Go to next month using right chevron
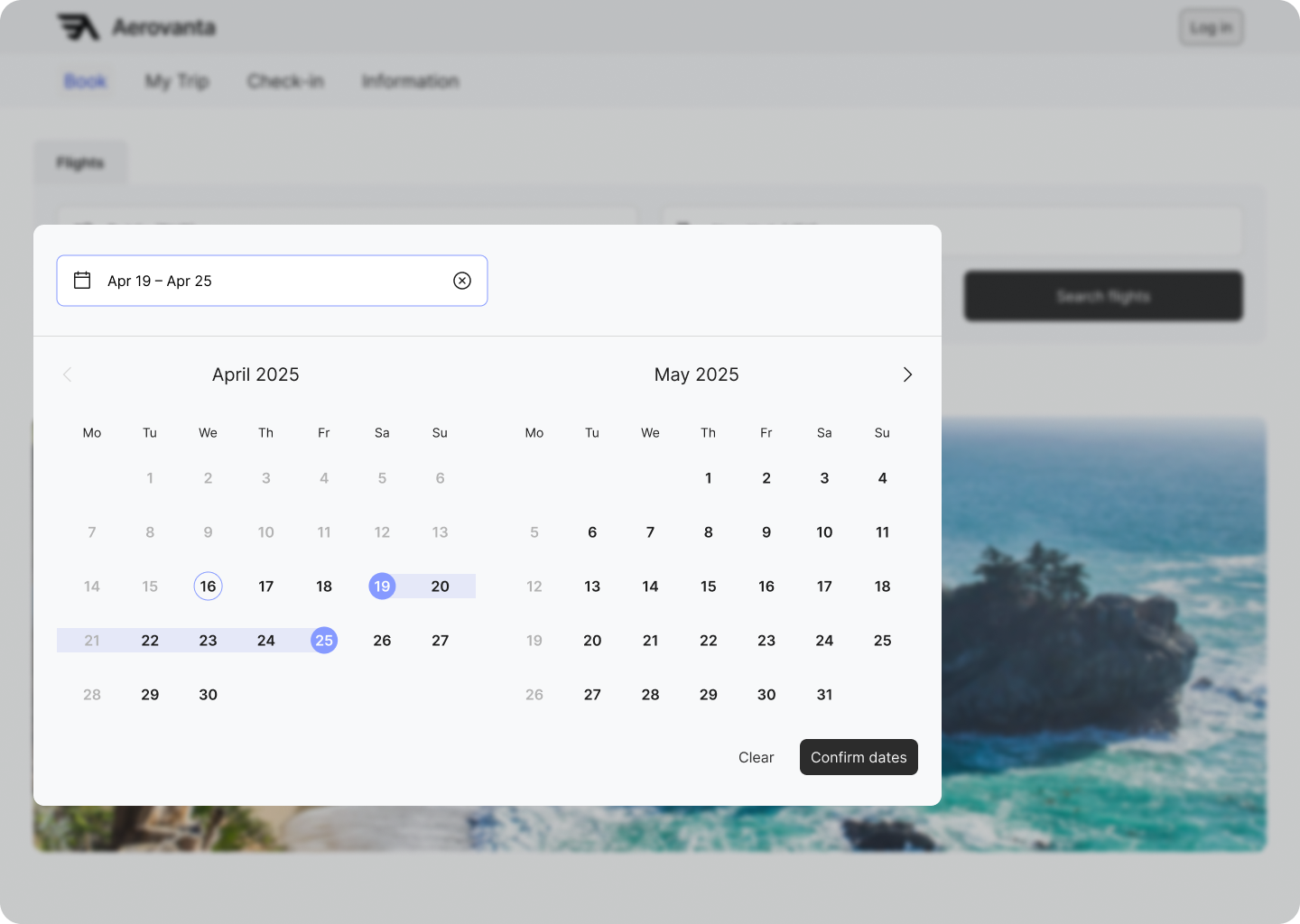 [x=907, y=374]
